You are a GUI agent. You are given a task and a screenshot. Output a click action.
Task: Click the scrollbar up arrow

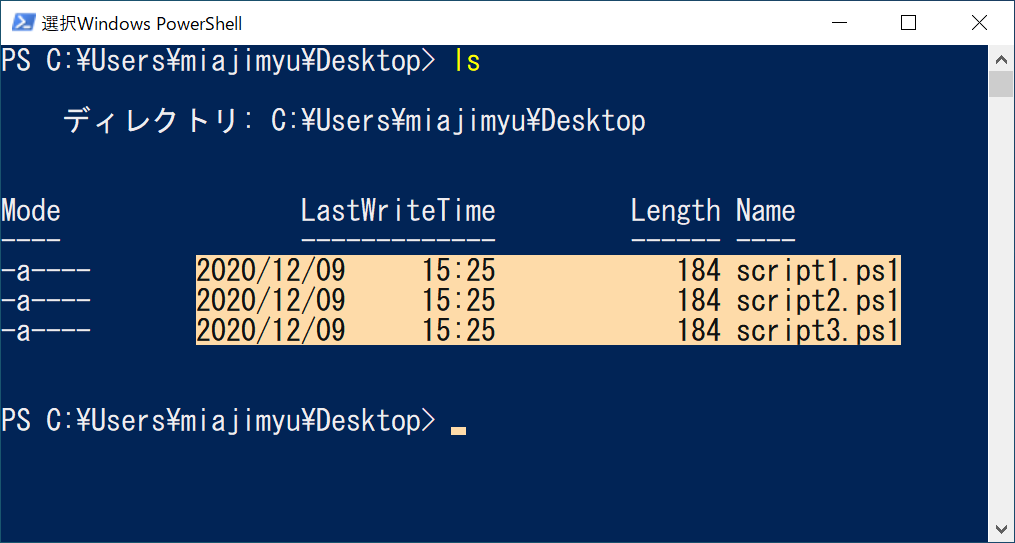tap(1001, 57)
